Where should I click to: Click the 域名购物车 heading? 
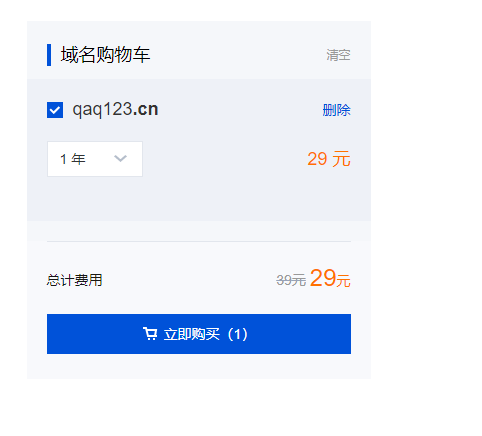105,55
